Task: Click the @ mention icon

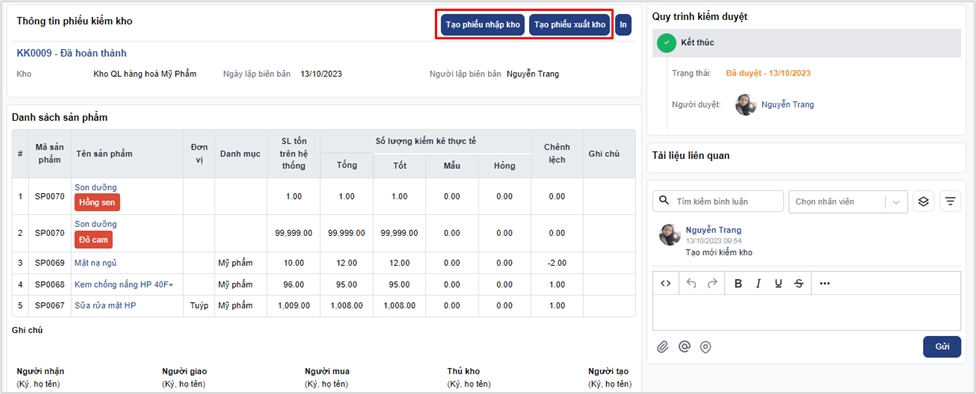Action: point(684,347)
